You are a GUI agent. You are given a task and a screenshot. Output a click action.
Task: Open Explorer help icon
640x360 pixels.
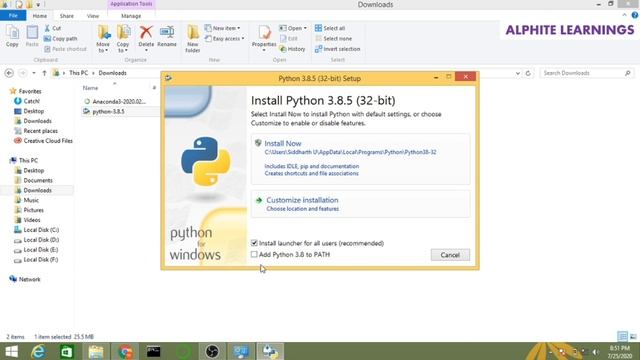click(635, 15)
